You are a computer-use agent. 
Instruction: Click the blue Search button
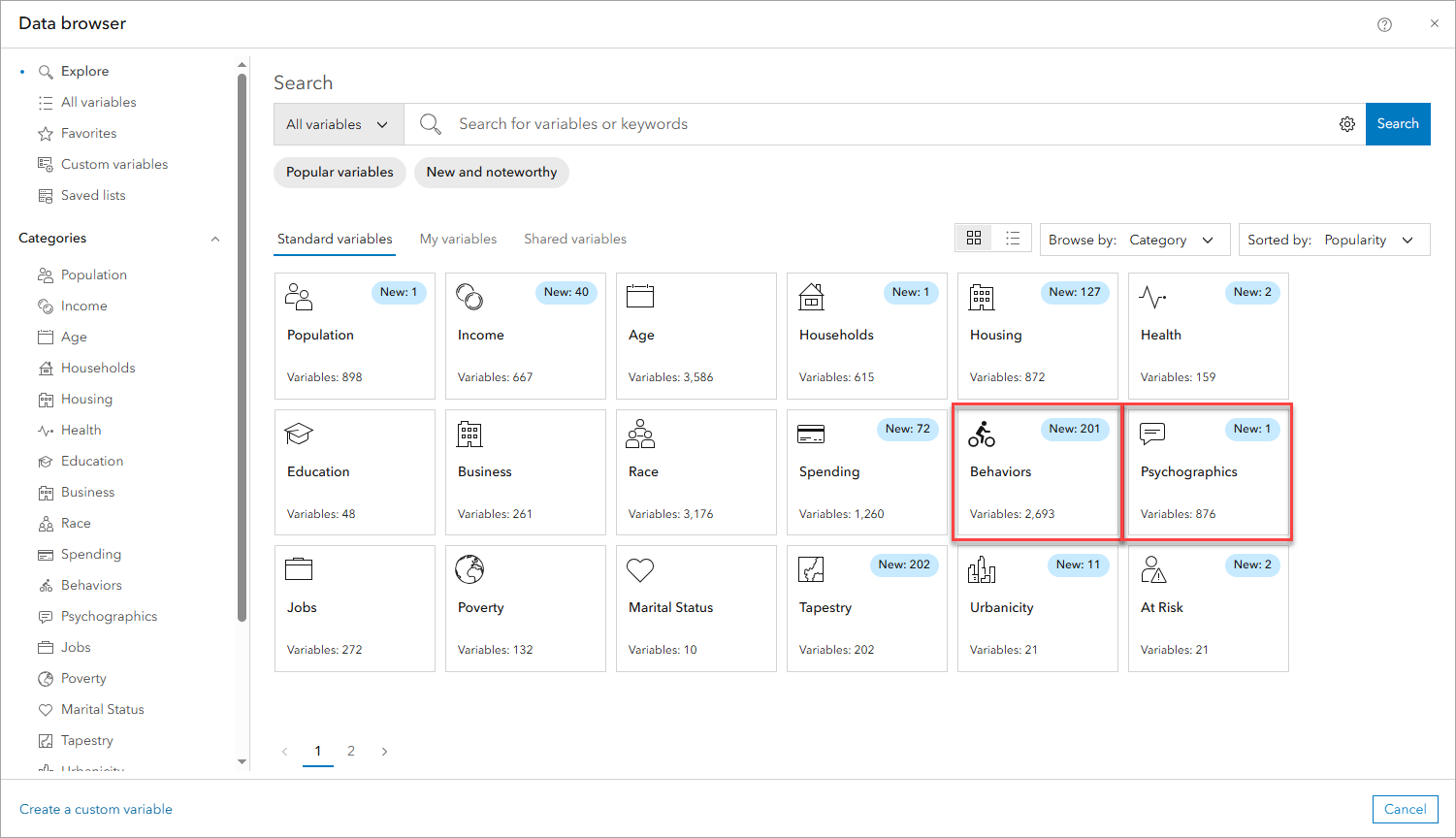1397,124
